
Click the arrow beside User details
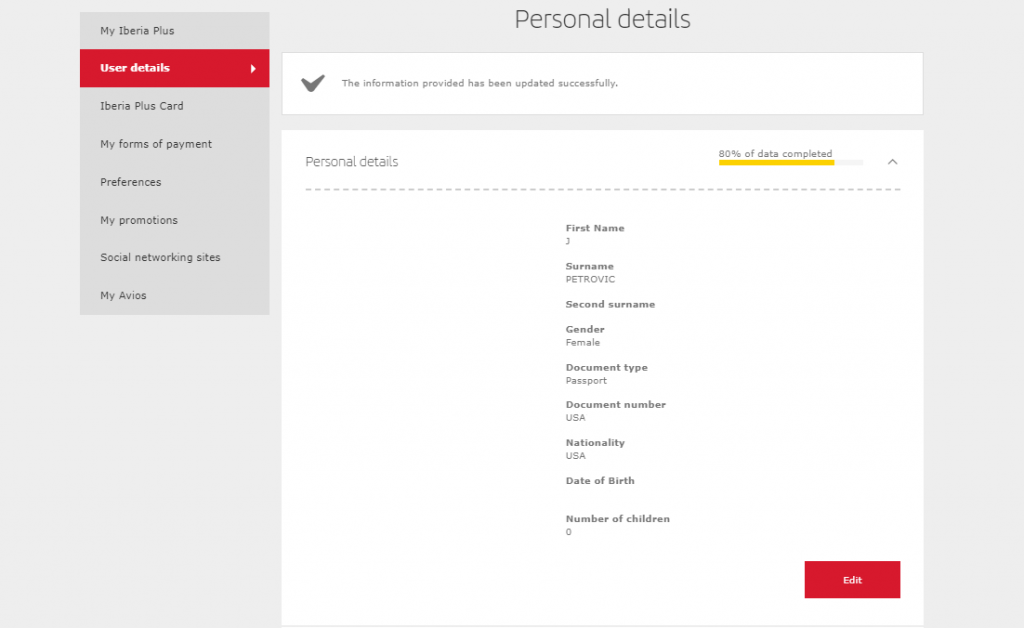(x=253, y=69)
